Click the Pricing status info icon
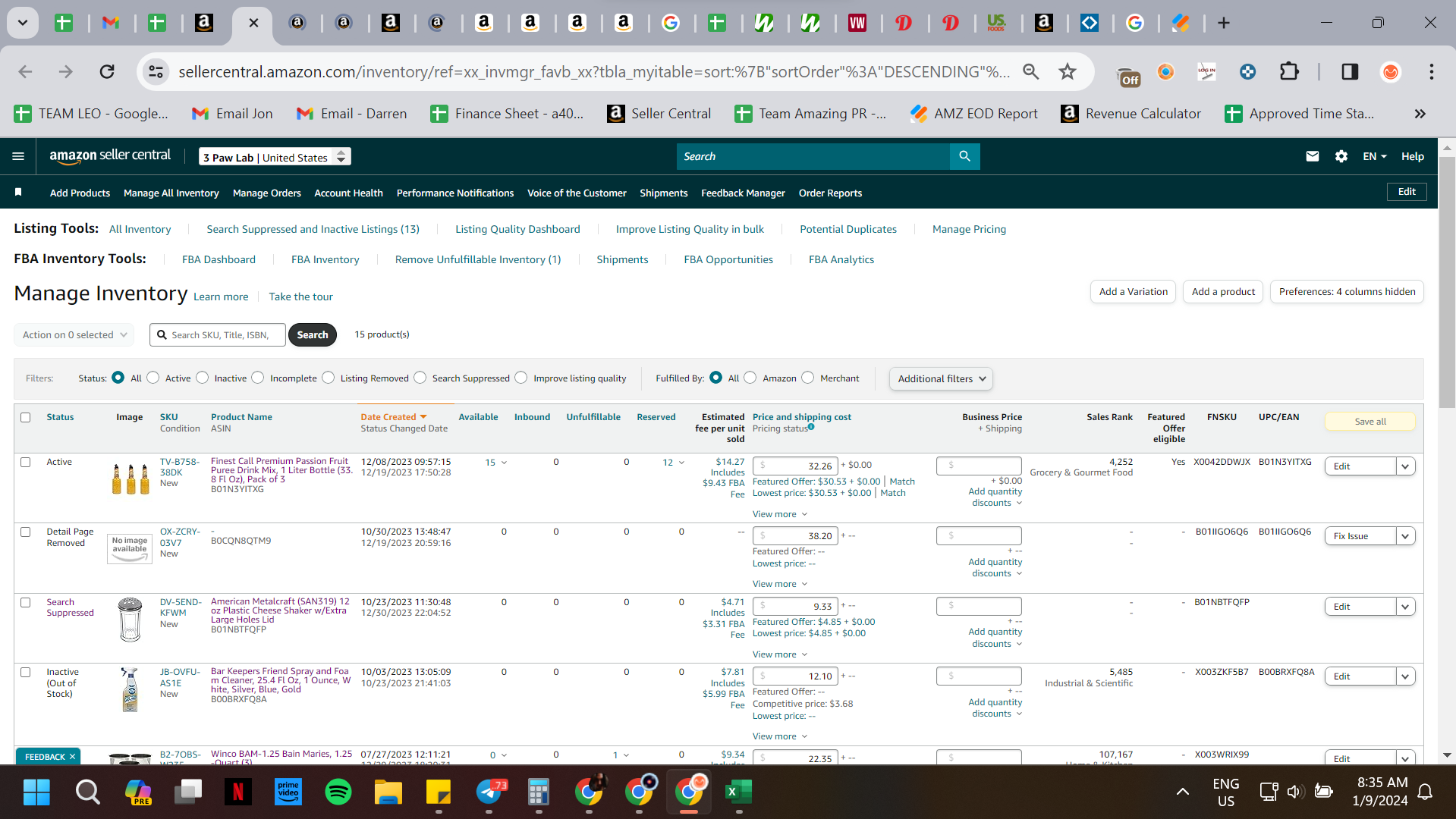The width and height of the screenshot is (1456, 819). click(x=811, y=427)
